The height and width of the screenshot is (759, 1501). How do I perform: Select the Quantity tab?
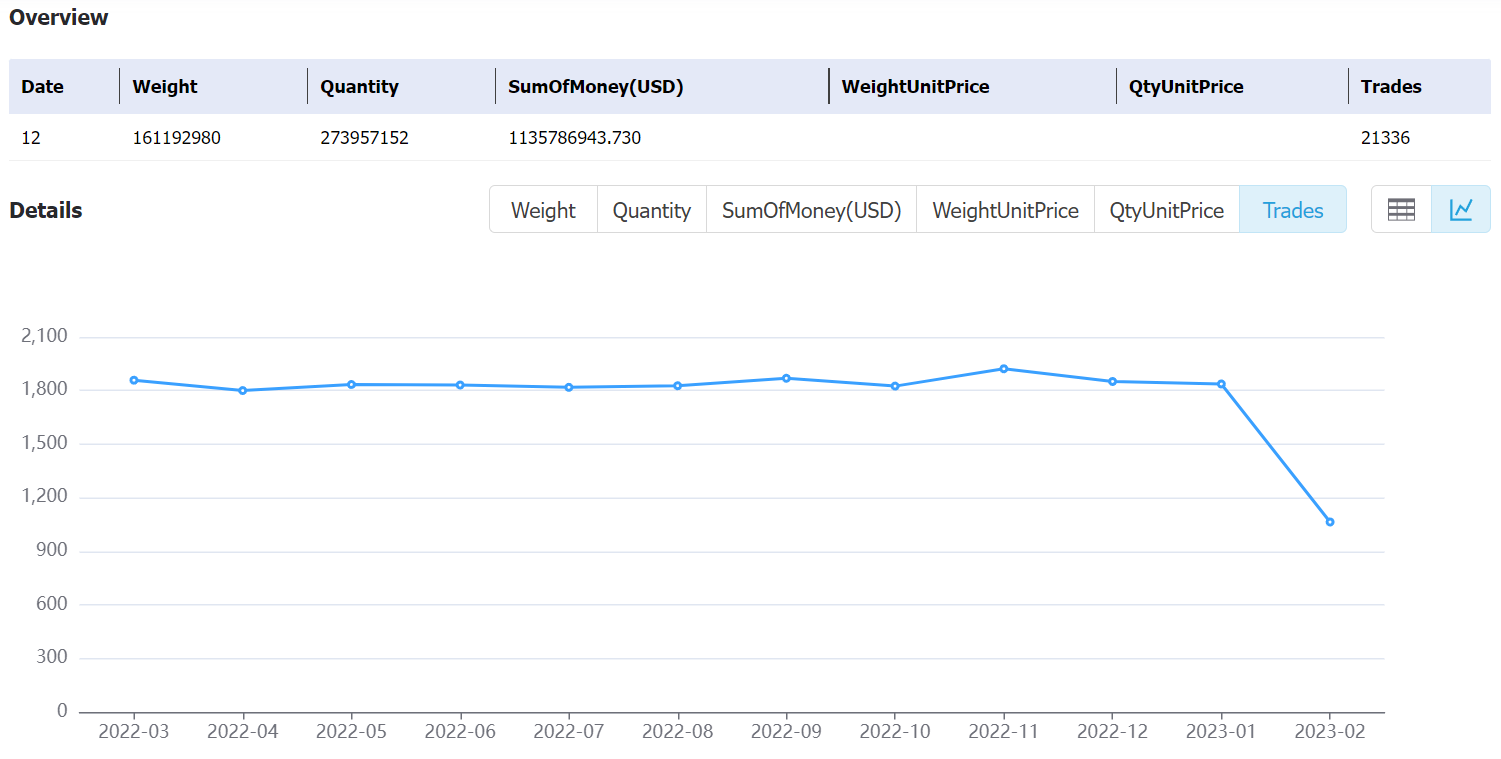(x=652, y=210)
